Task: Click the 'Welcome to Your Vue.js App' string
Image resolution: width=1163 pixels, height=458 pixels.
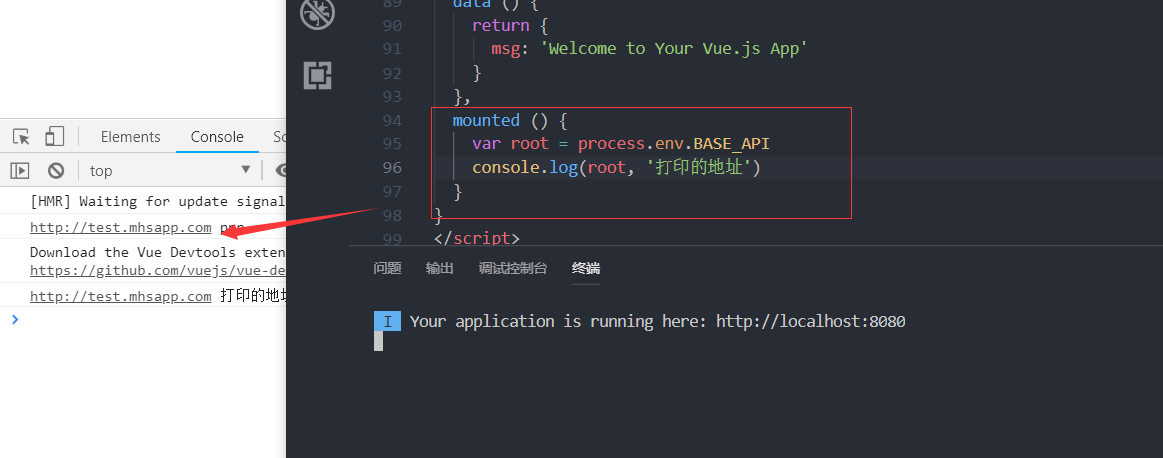Action: pyautogui.click(x=673, y=49)
